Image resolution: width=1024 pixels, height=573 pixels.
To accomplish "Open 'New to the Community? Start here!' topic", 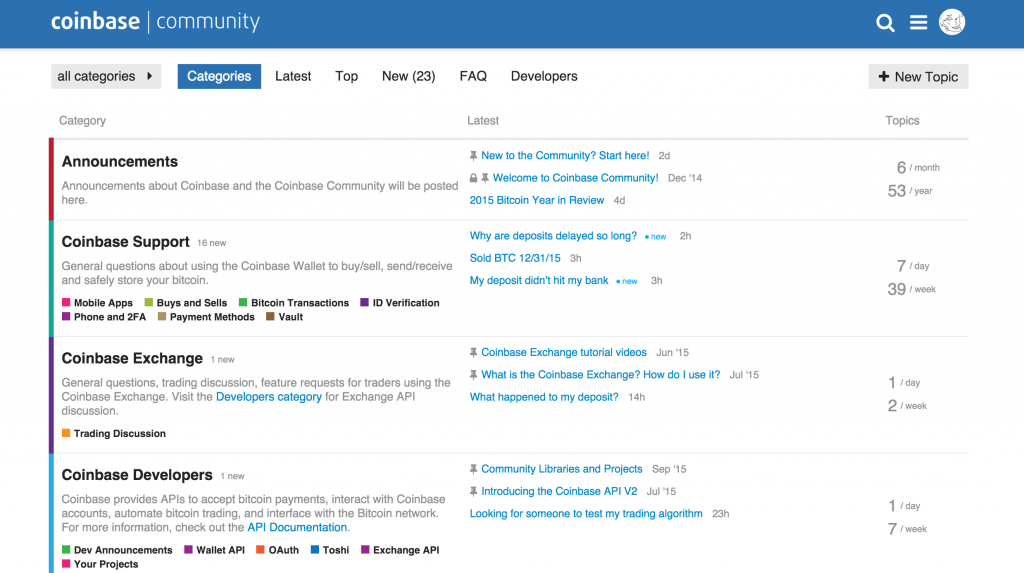I will [565, 156].
